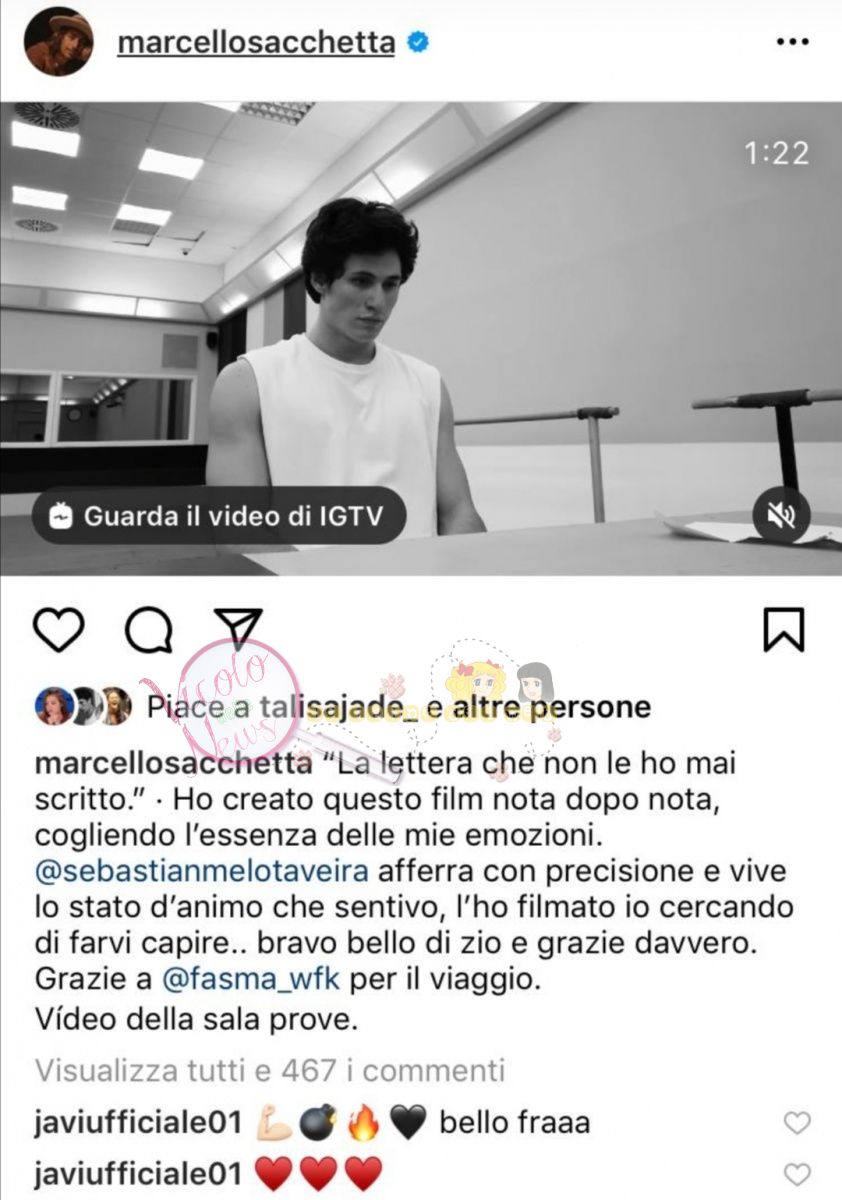
Task: Save the post with the bookmark icon
Action: click(x=784, y=630)
